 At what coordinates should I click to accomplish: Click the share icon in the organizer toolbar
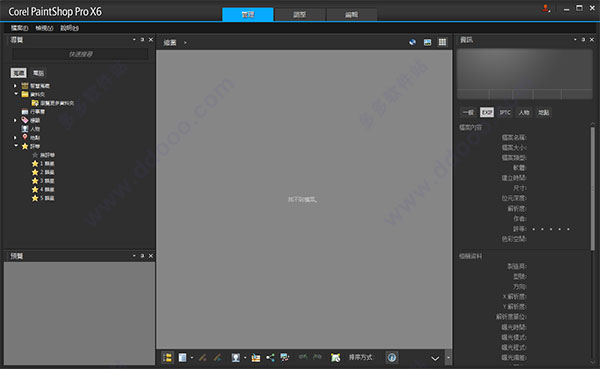coord(270,358)
